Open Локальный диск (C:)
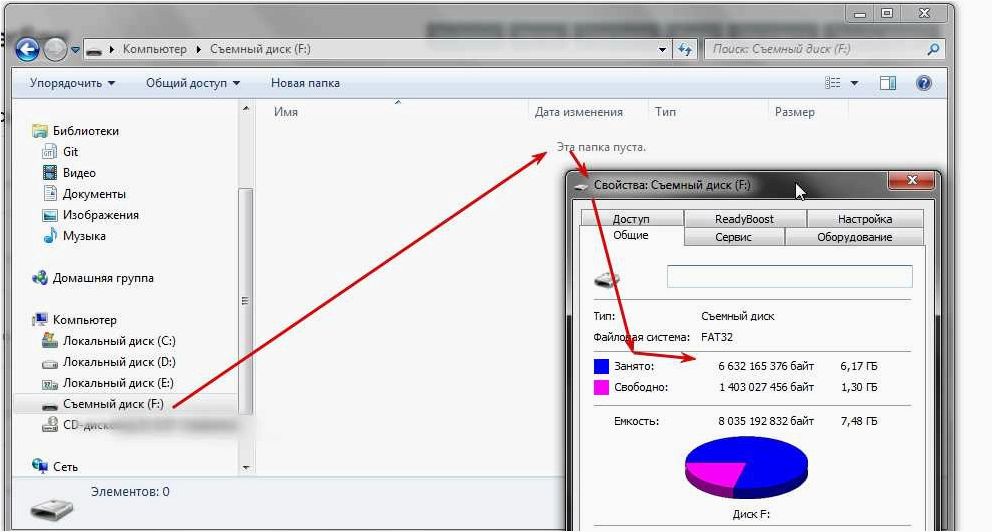The height and width of the screenshot is (532, 992). pyautogui.click(x=119, y=341)
